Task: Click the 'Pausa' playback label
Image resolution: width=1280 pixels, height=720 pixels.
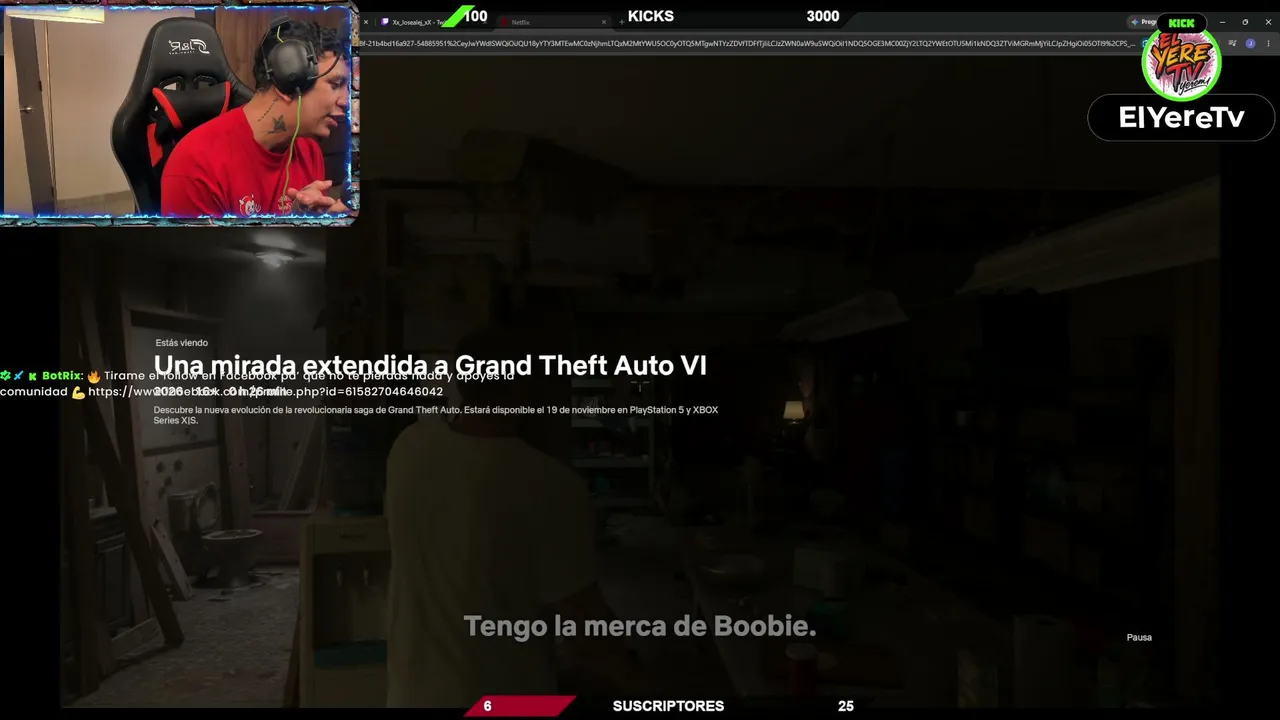Action: [x=1139, y=637]
